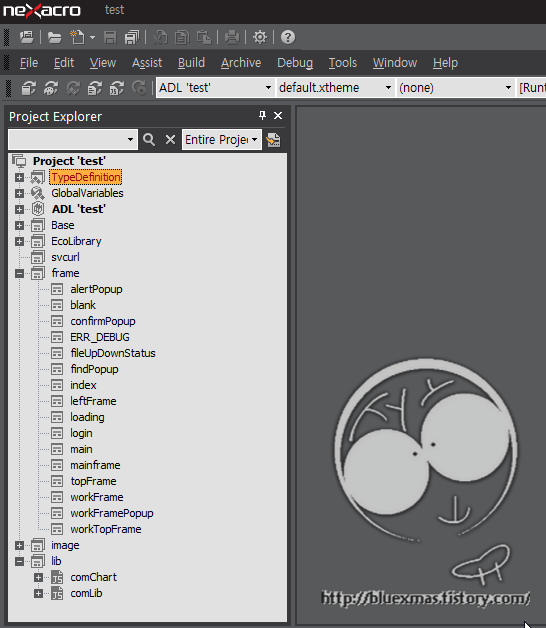Screen dimensions: 546x628
Task: Click the Save All stacked disks icon
Action: coord(132,38)
